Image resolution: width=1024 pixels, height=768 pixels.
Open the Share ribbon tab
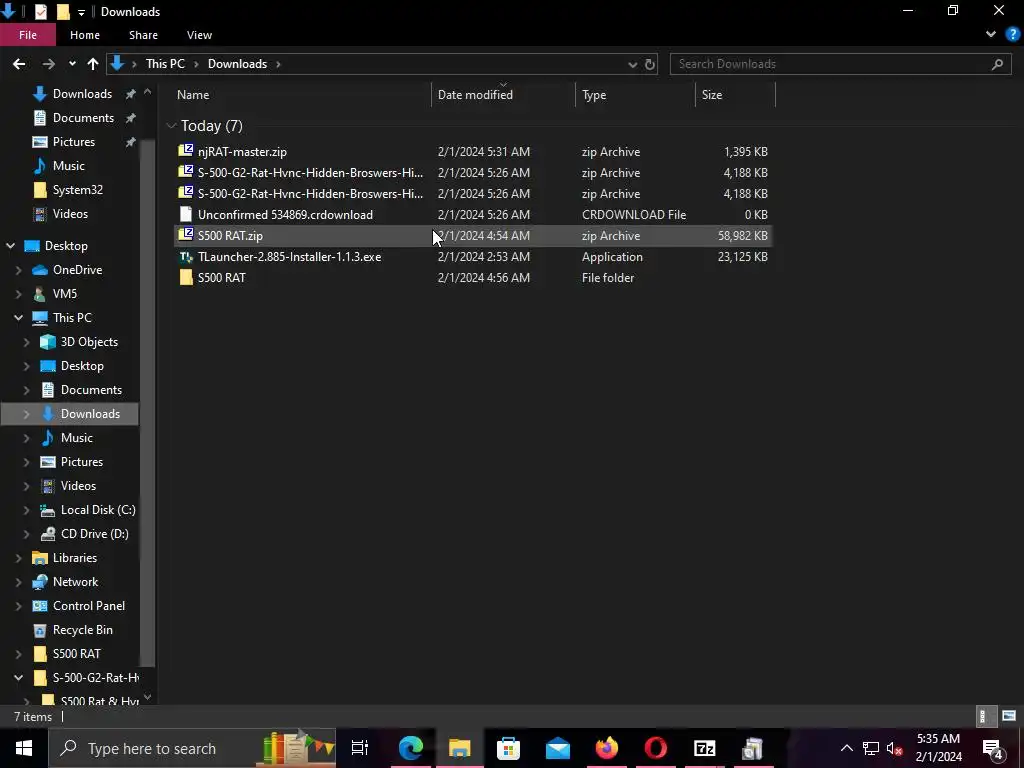tap(143, 35)
